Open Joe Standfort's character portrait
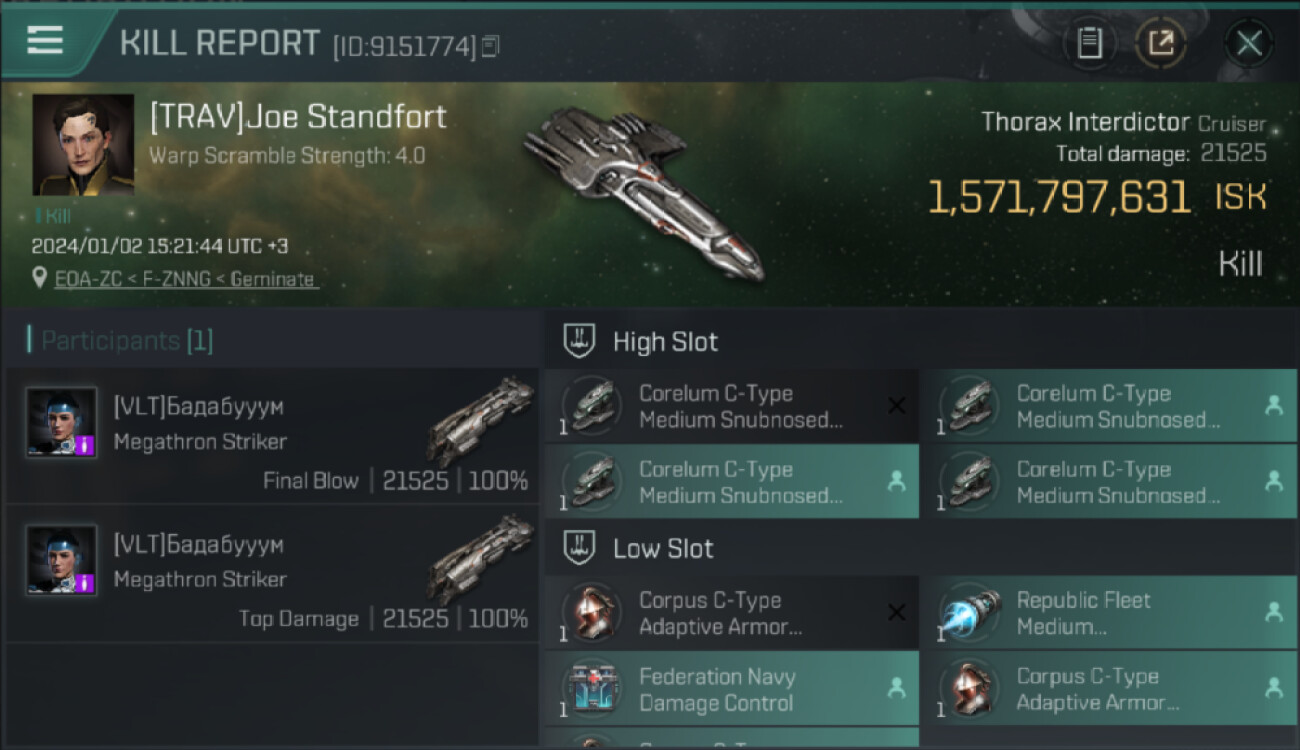This screenshot has width=1300, height=750. coord(83,145)
